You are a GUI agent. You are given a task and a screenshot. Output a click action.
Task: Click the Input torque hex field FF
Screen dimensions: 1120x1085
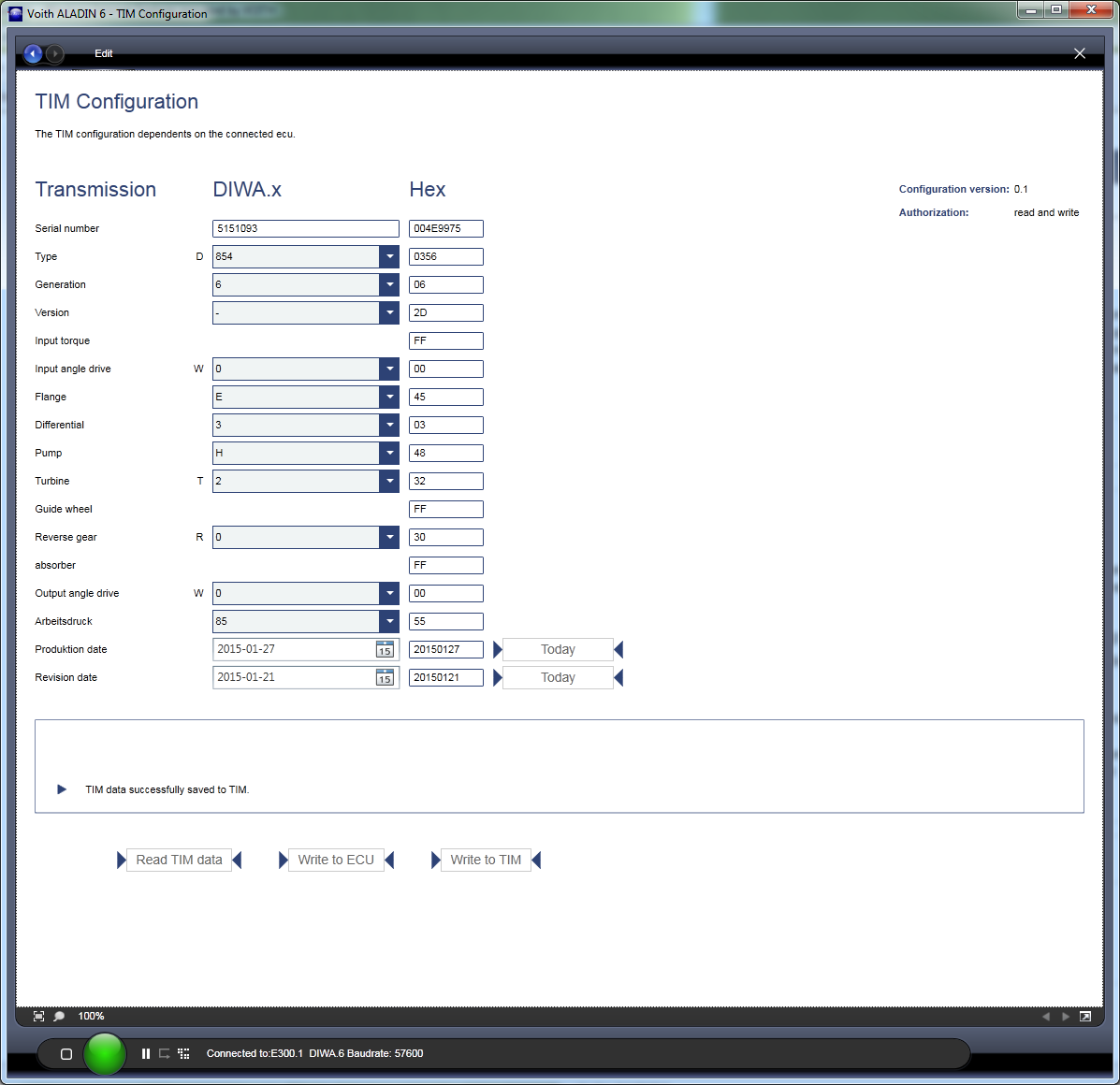[x=446, y=341]
